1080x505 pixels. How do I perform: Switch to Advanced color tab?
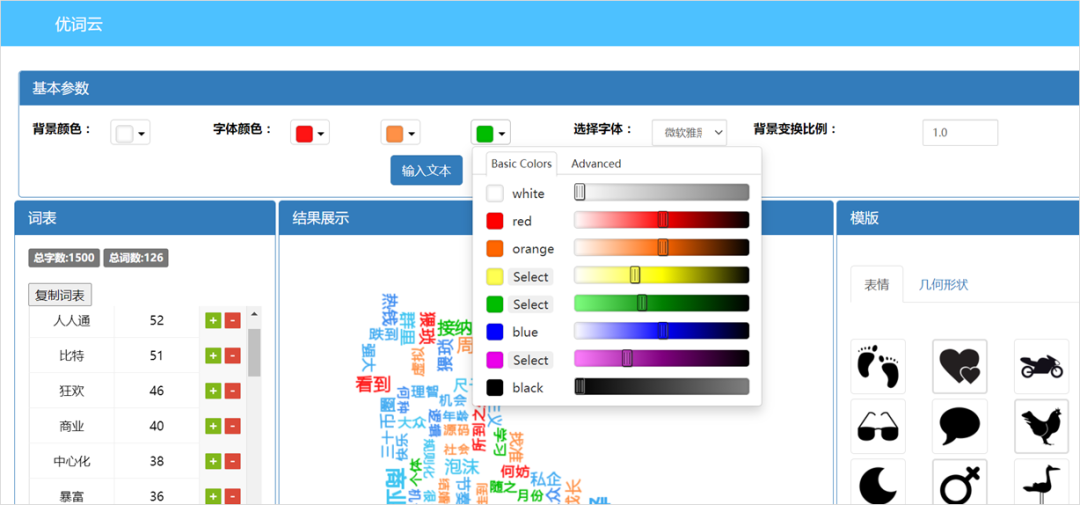click(x=596, y=163)
